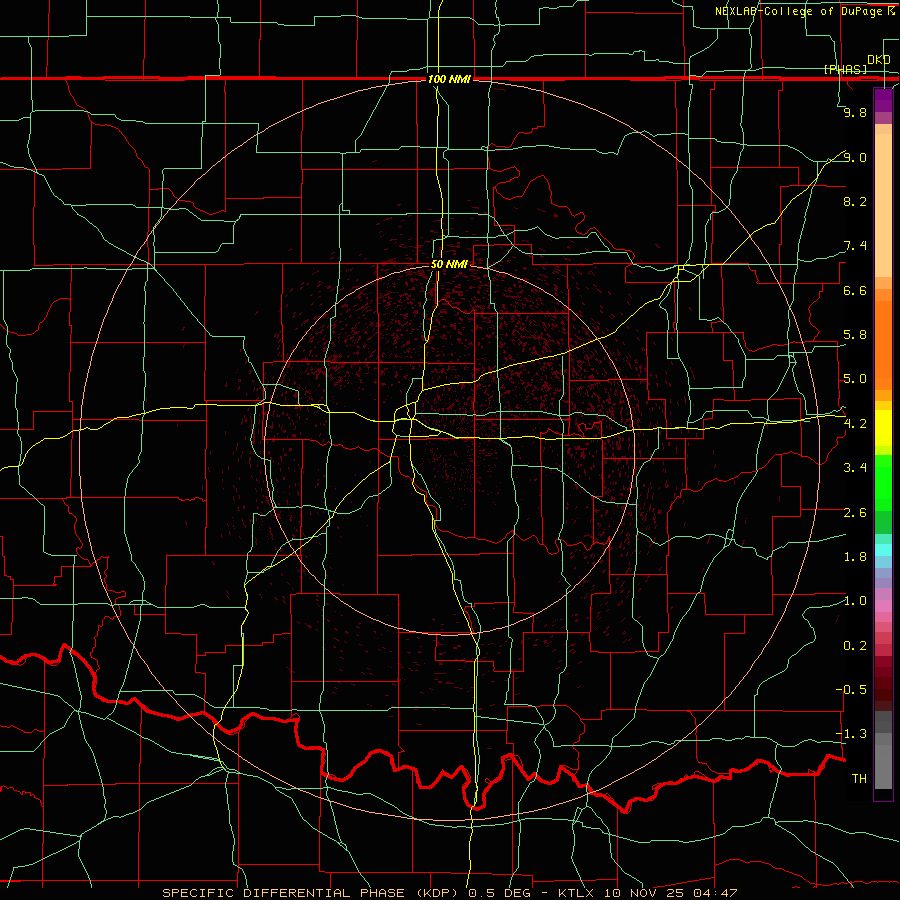
Task: Click the 8.2 color scale value
Action: [855, 201]
